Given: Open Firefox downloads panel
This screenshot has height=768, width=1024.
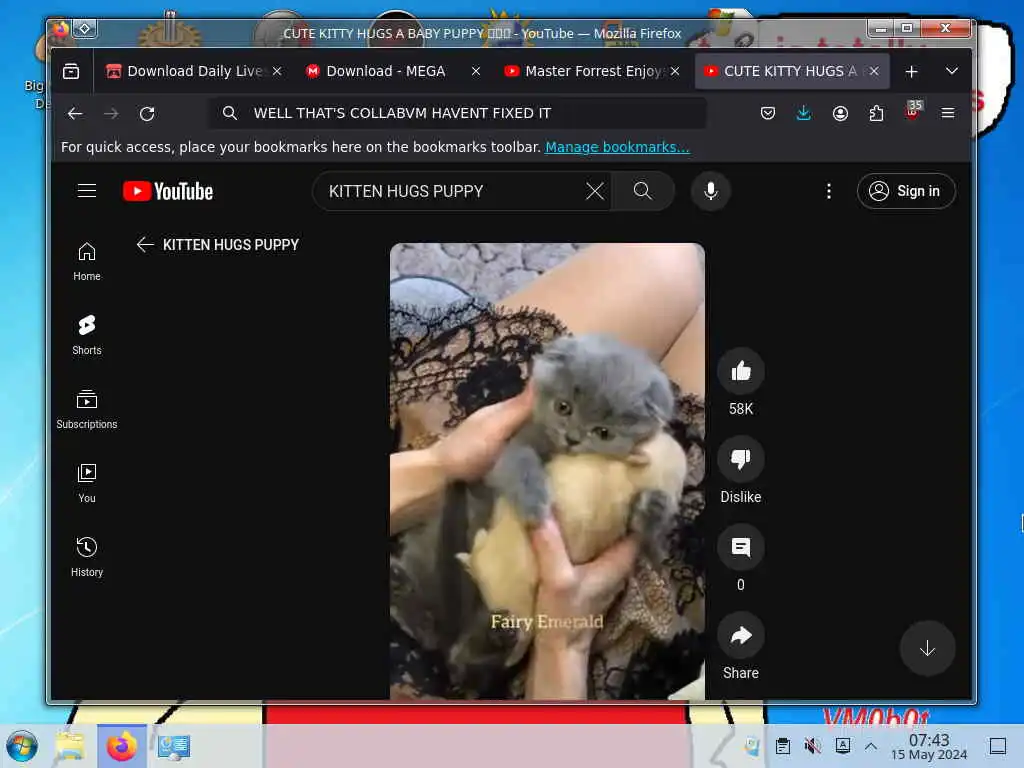Looking at the screenshot, I should (x=804, y=114).
